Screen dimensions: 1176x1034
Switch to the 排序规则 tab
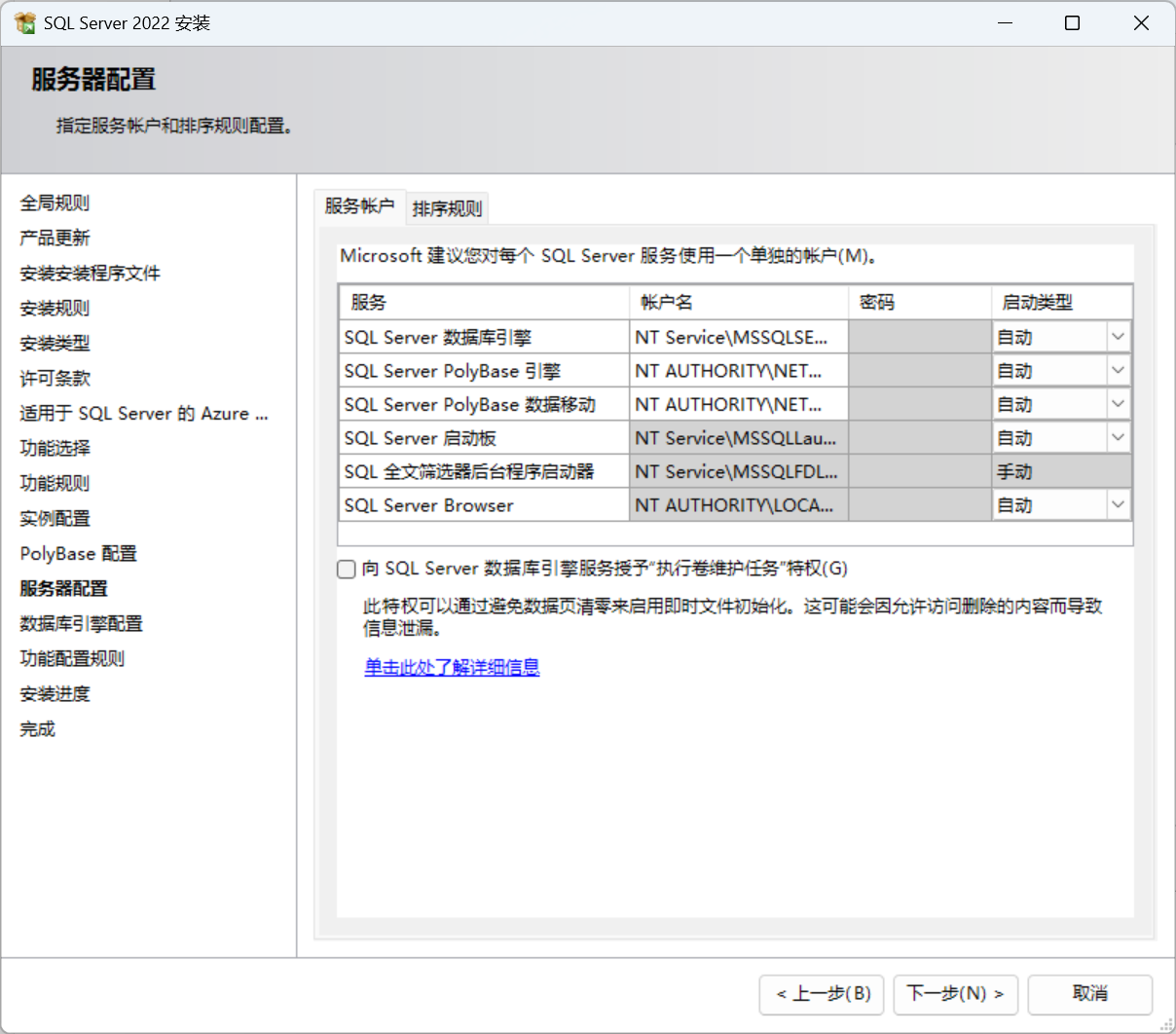click(447, 208)
